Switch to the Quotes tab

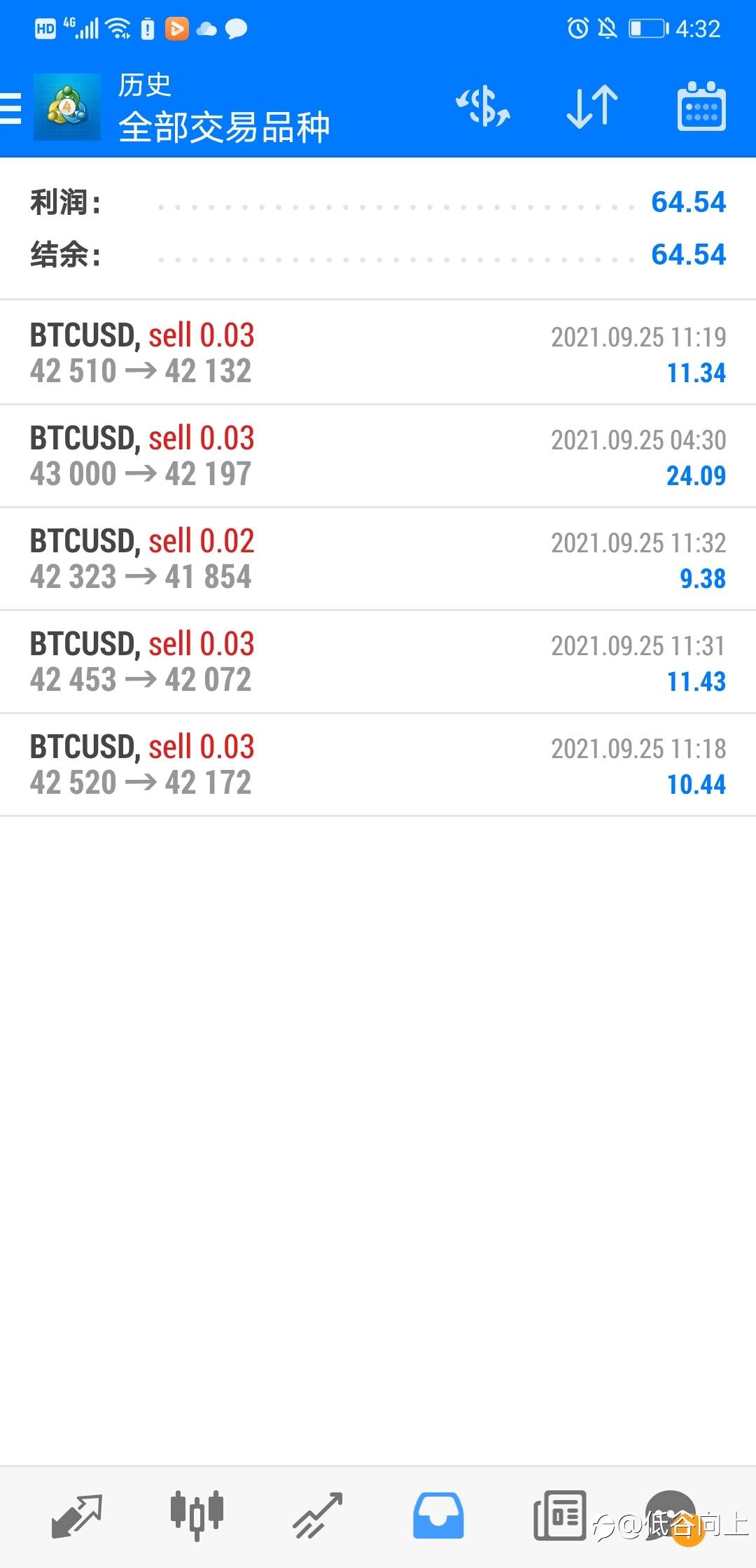[77, 1516]
